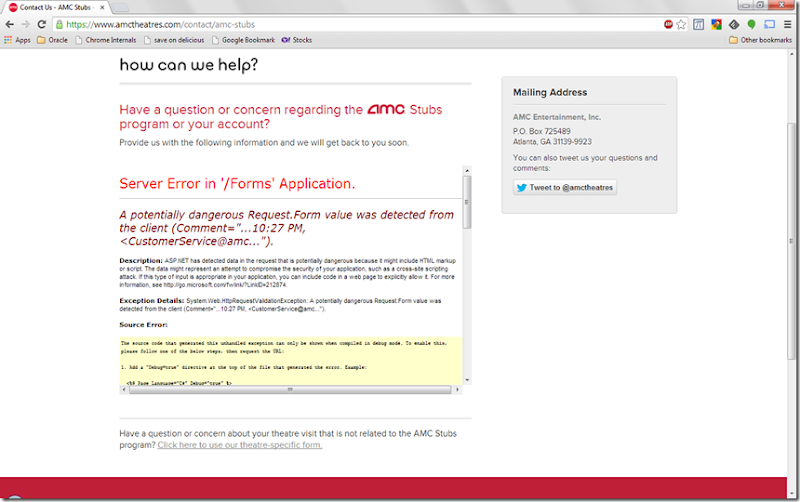Click error frame scroll left arrow
Screen dimensions: 800x502
click(x=124, y=389)
